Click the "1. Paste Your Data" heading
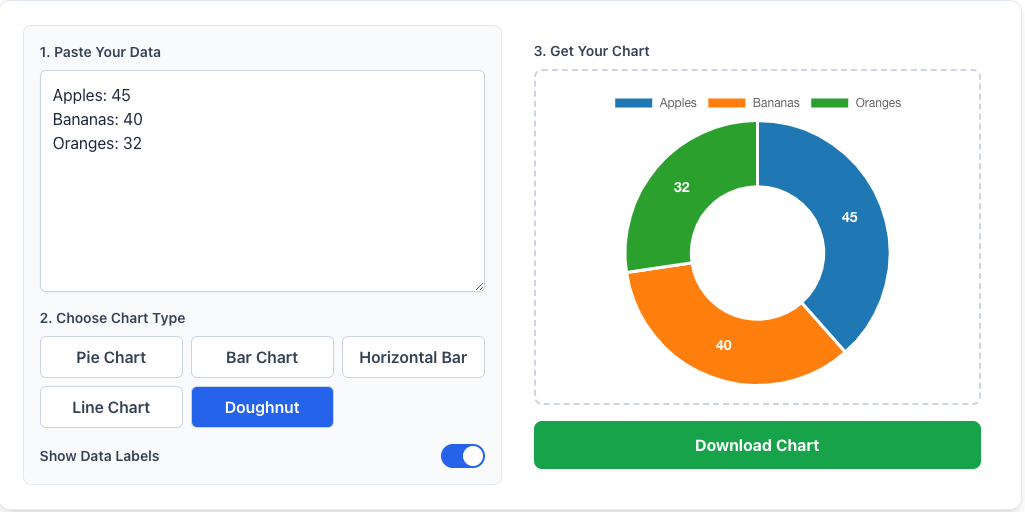Viewport: 1025px width, 512px height. [100, 52]
